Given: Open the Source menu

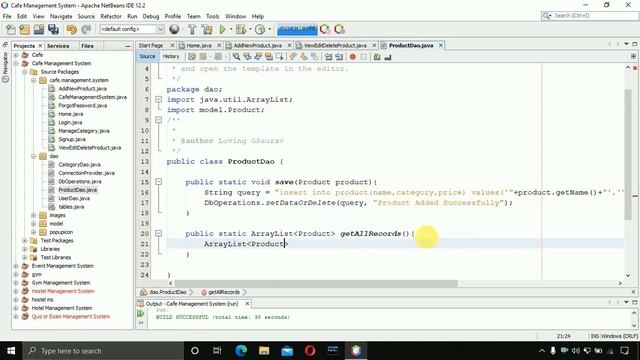Looking at the screenshot, I should pos(86,16).
